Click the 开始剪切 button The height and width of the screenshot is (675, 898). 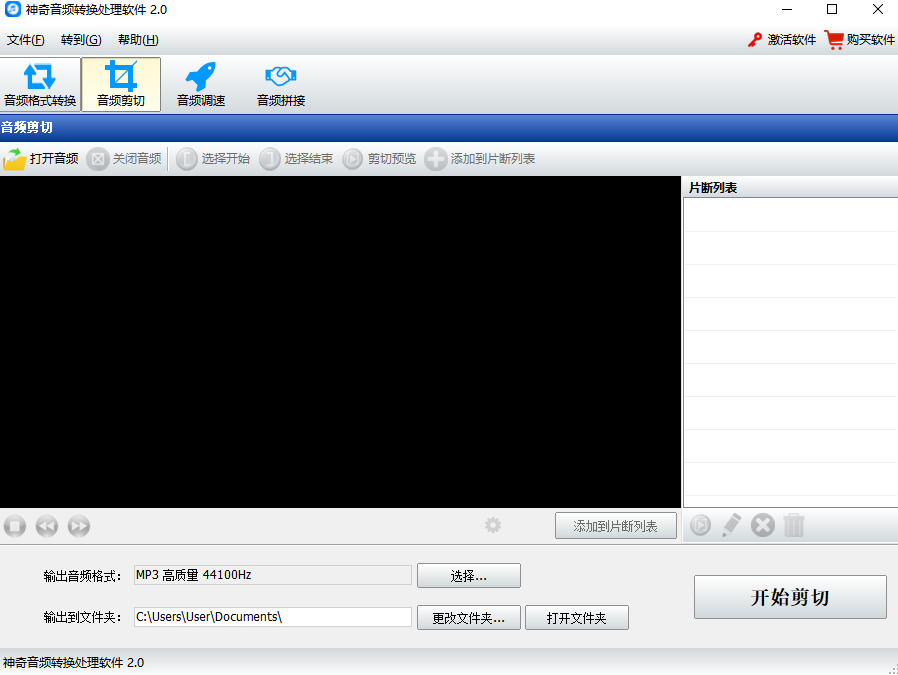[x=790, y=597]
